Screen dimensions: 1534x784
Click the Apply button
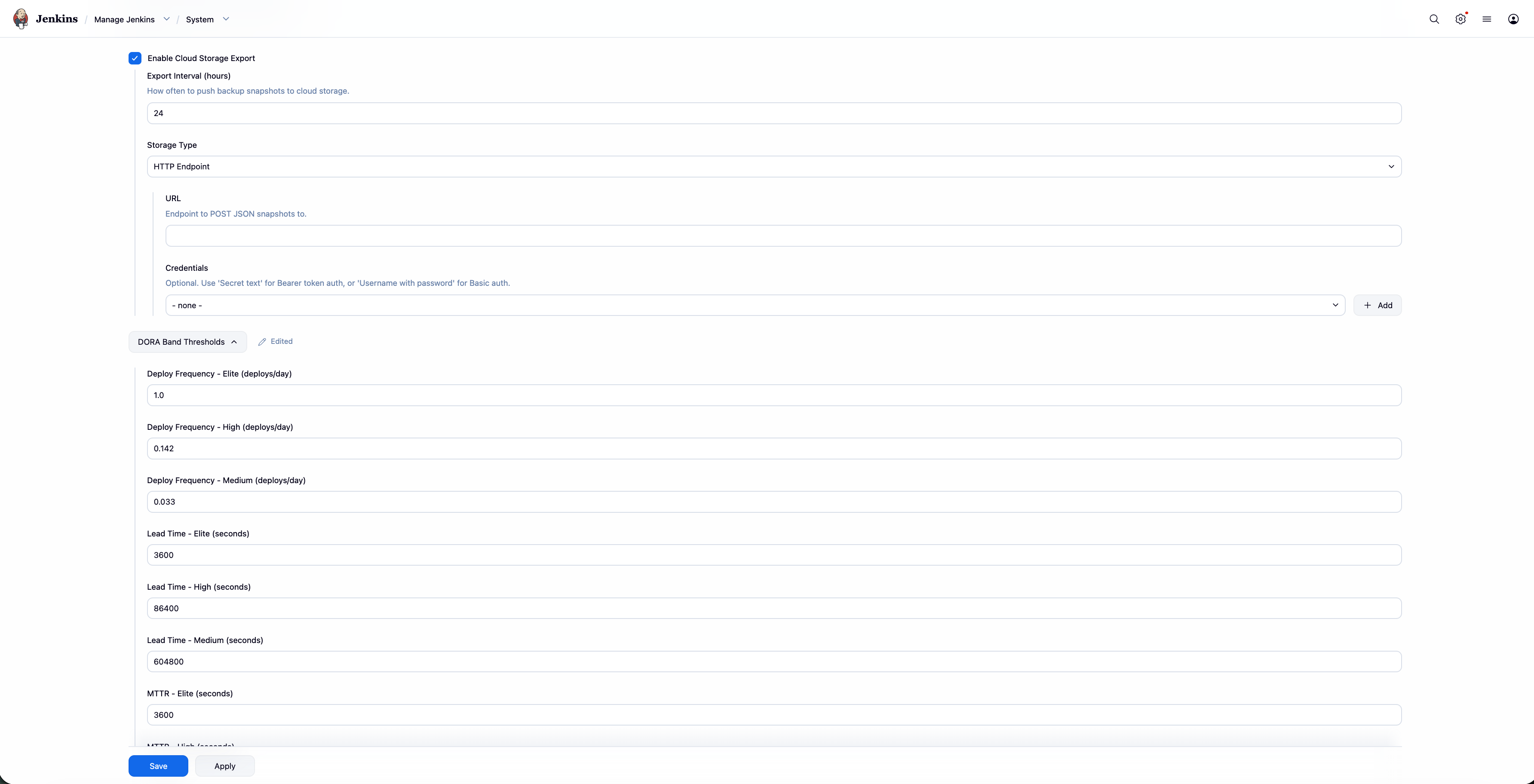(225, 766)
